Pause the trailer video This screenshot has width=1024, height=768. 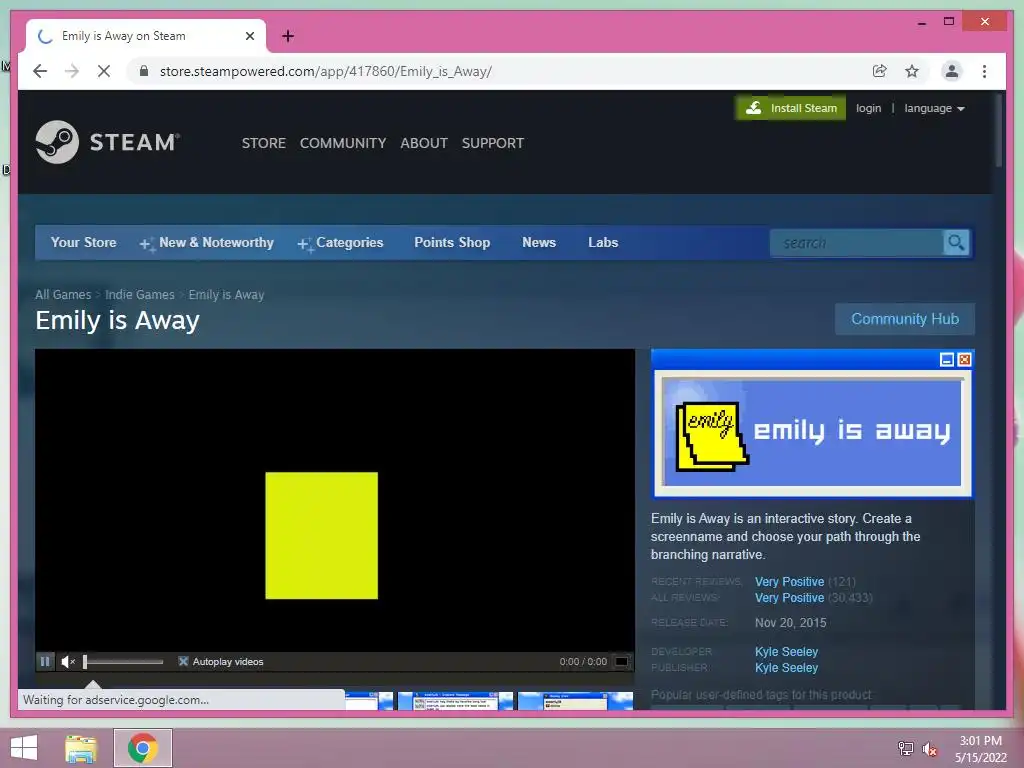45,662
